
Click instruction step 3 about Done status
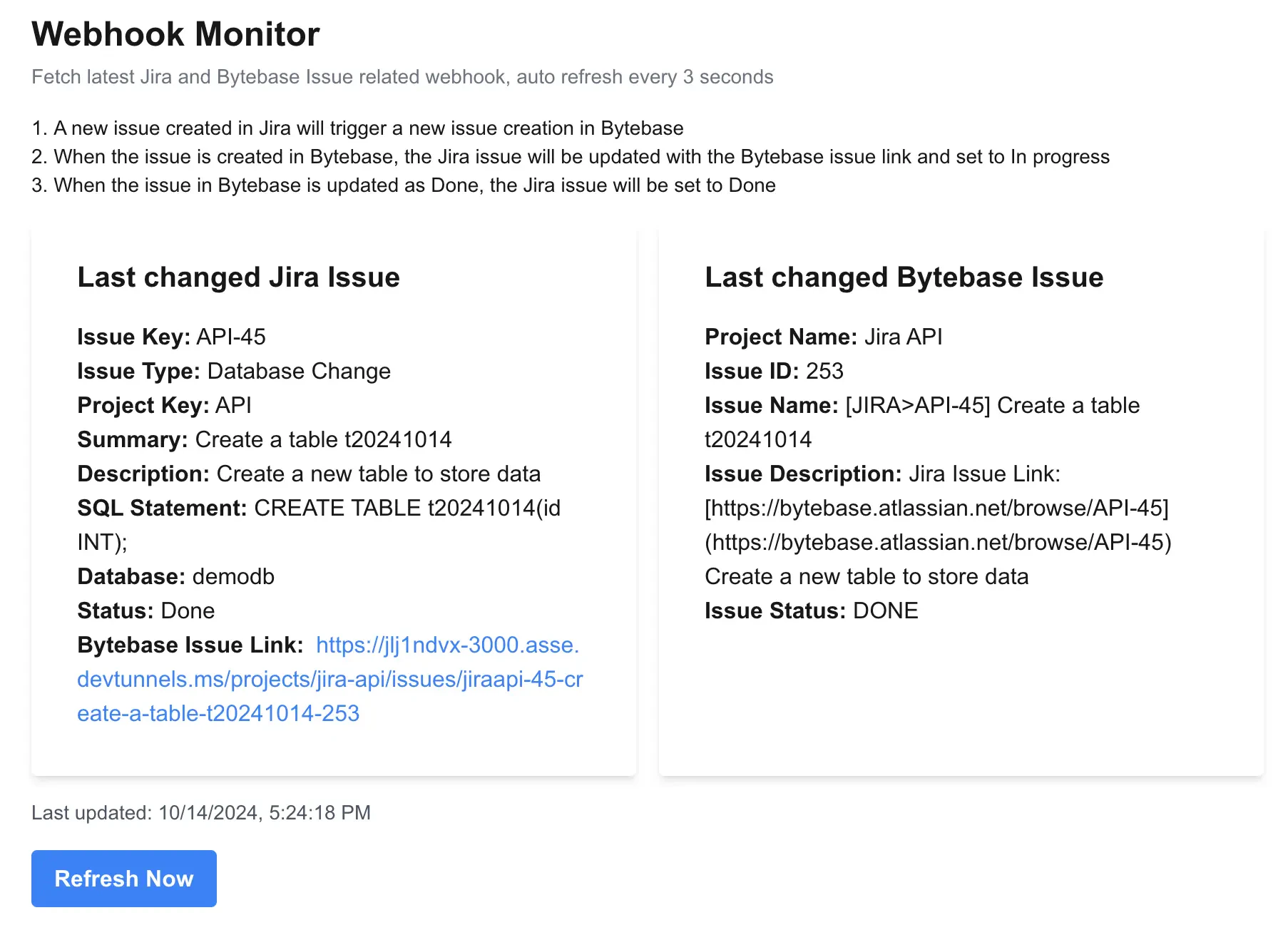click(x=404, y=185)
